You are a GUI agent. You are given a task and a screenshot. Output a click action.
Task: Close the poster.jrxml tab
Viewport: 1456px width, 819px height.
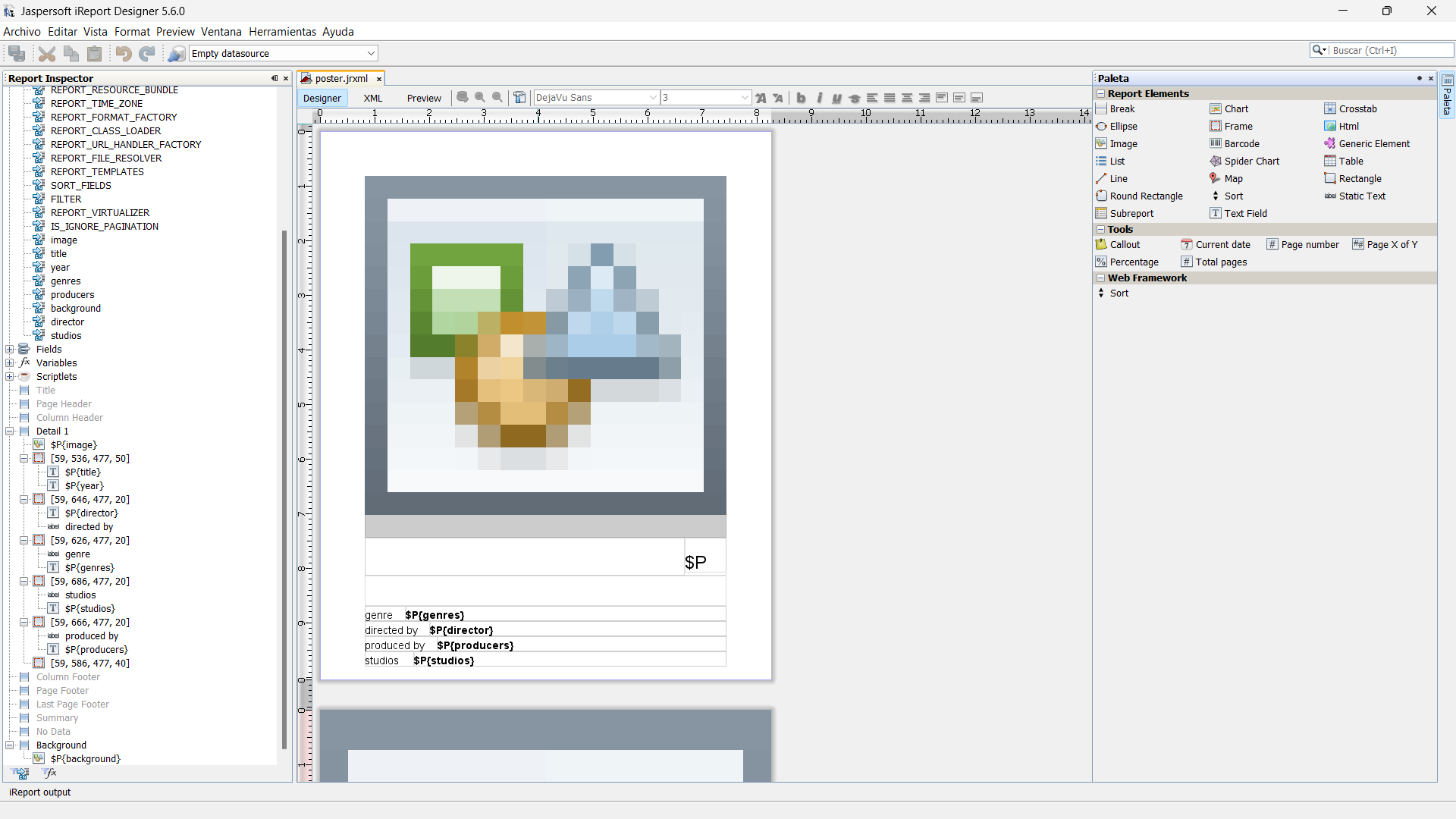click(379, 79)
